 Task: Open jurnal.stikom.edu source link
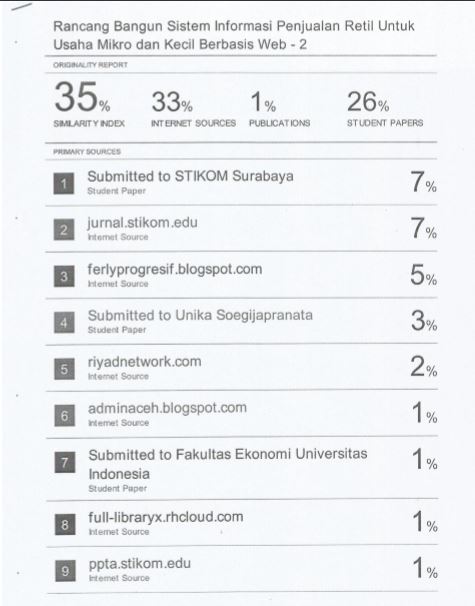(142, 223)
